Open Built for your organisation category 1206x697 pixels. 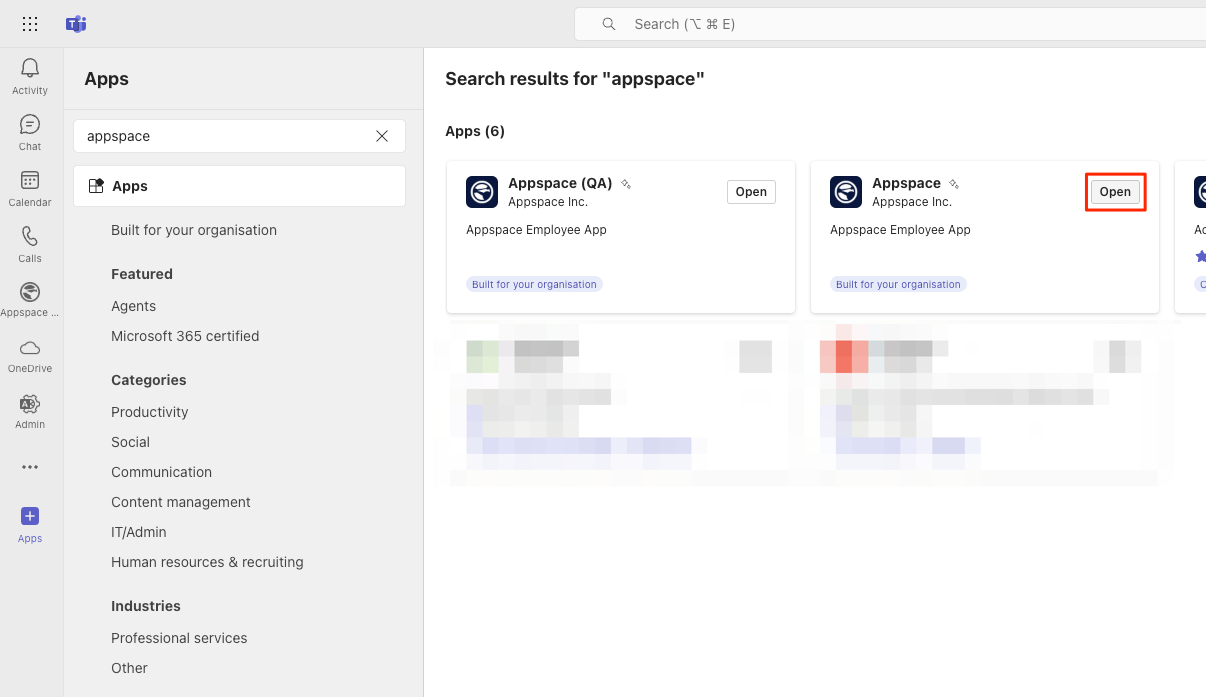194,230
